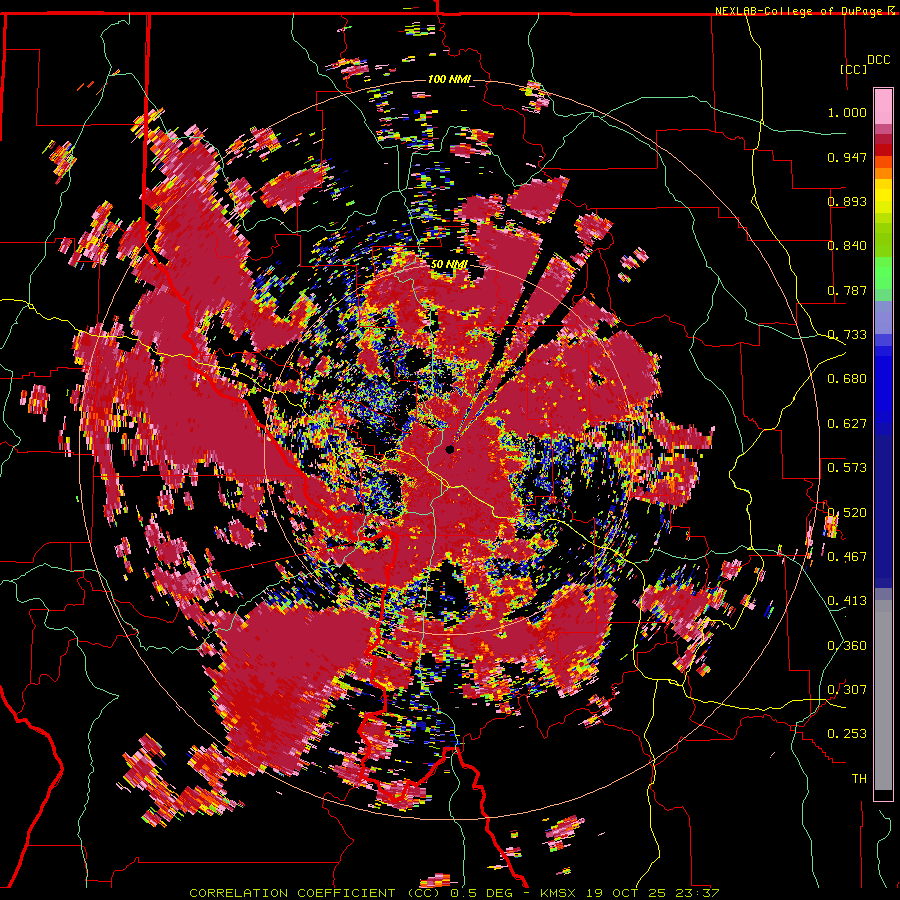Pick the yellow segment of the color bar
The height and width of the screenshot is (900, 900).
(883, 195)
